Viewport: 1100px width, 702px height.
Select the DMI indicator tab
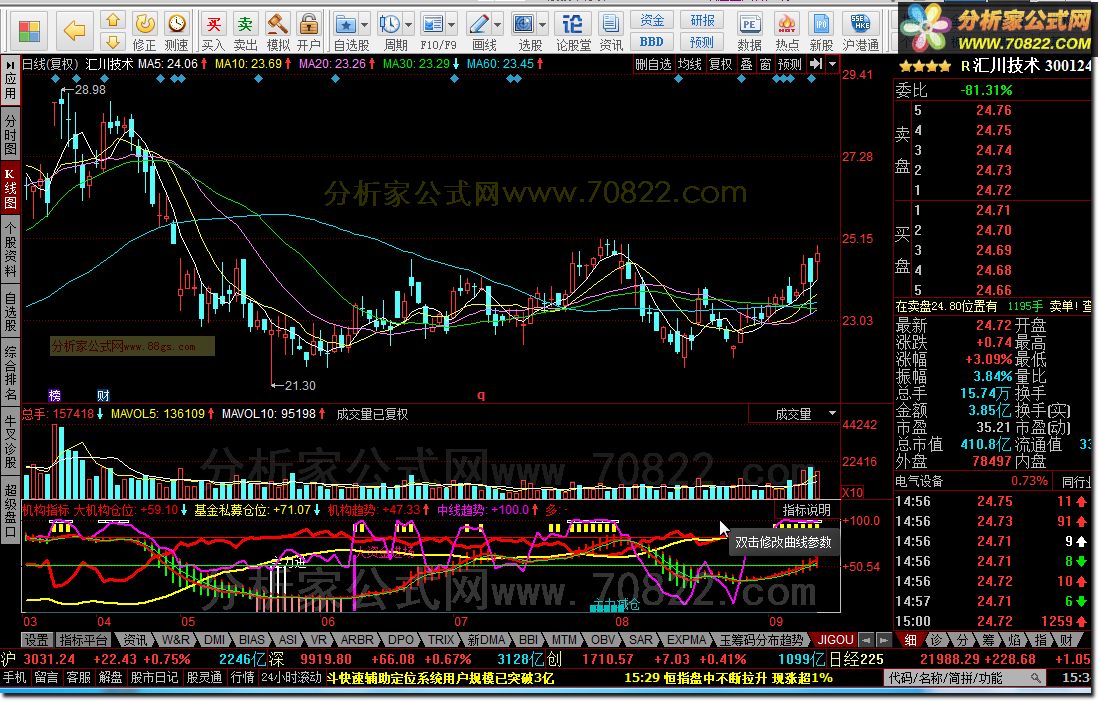pyautogui.click(x=215, y=640)
